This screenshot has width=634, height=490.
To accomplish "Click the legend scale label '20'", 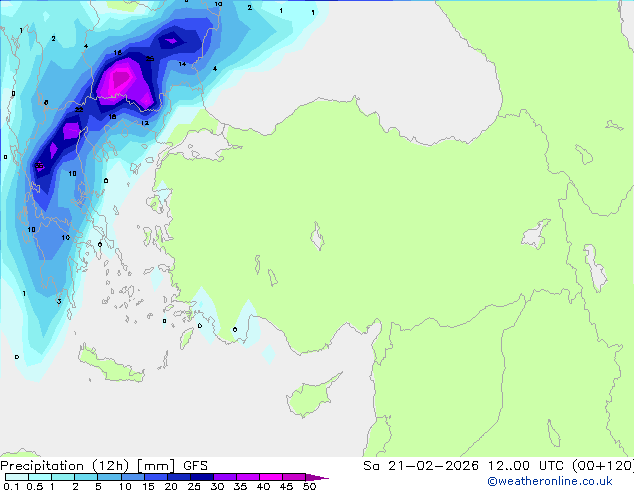I will [x=171, y=486].
